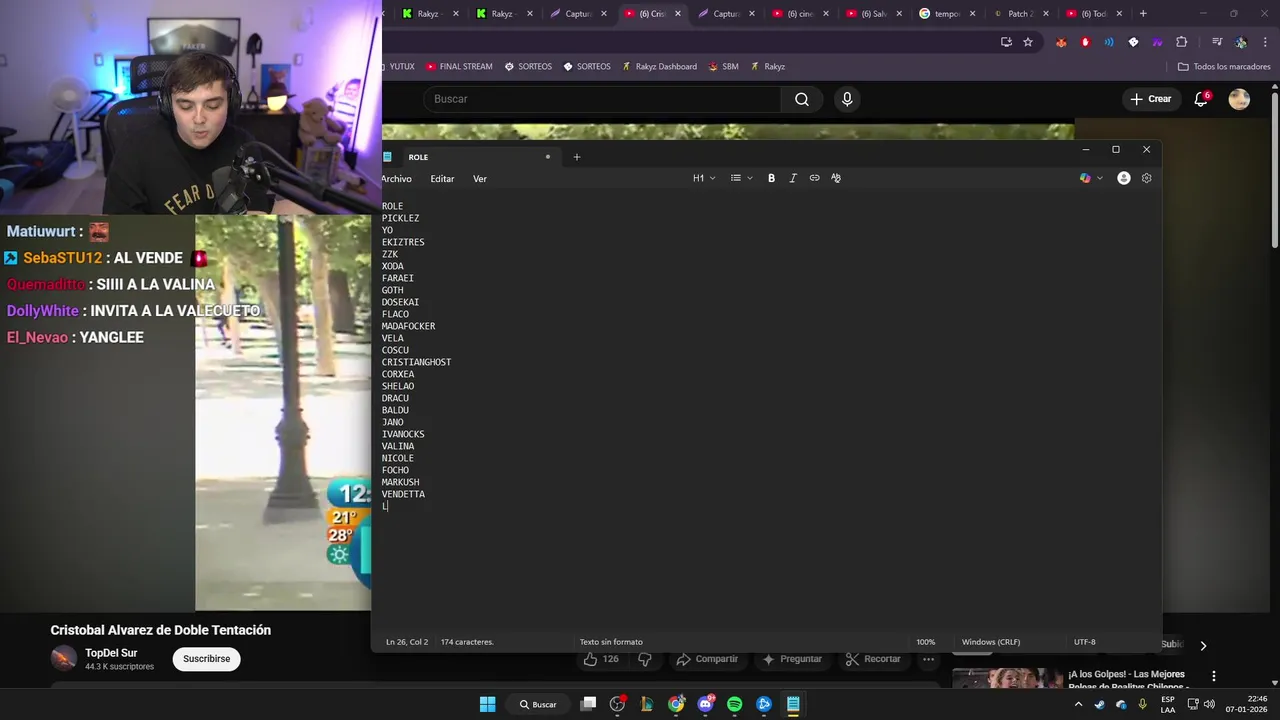Open the FINAL STREAM bookmark
The height and width of the screenshot is (720, 1280).
tap(459, 67)
